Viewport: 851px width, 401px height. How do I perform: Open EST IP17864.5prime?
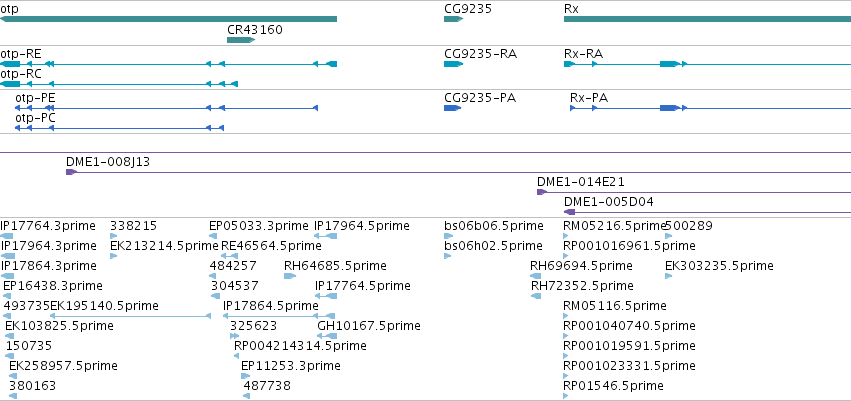point(279,316)
